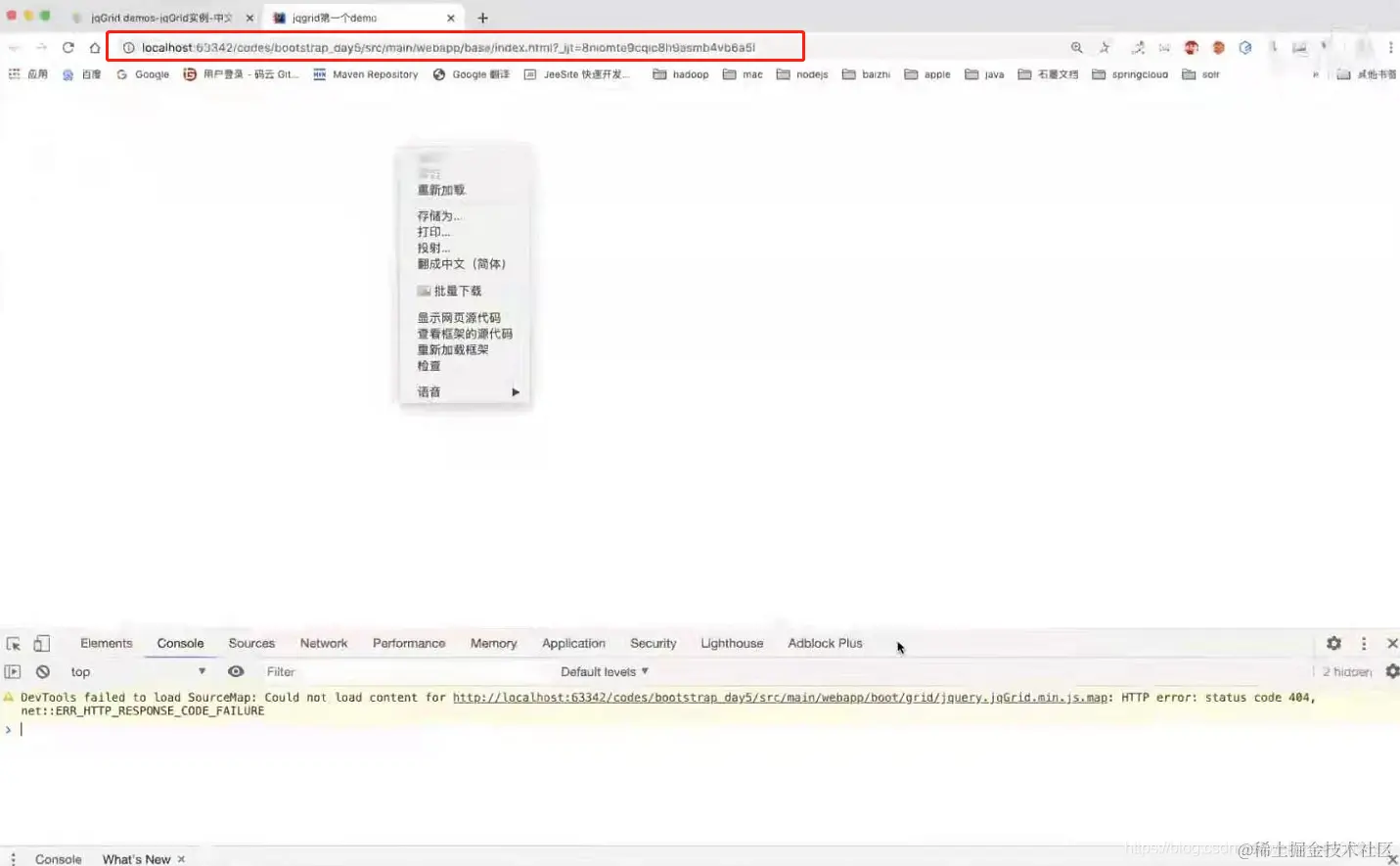The image size is (1400, 866).
Task: Open the Performance tab
Action: [x=409, y=643]
